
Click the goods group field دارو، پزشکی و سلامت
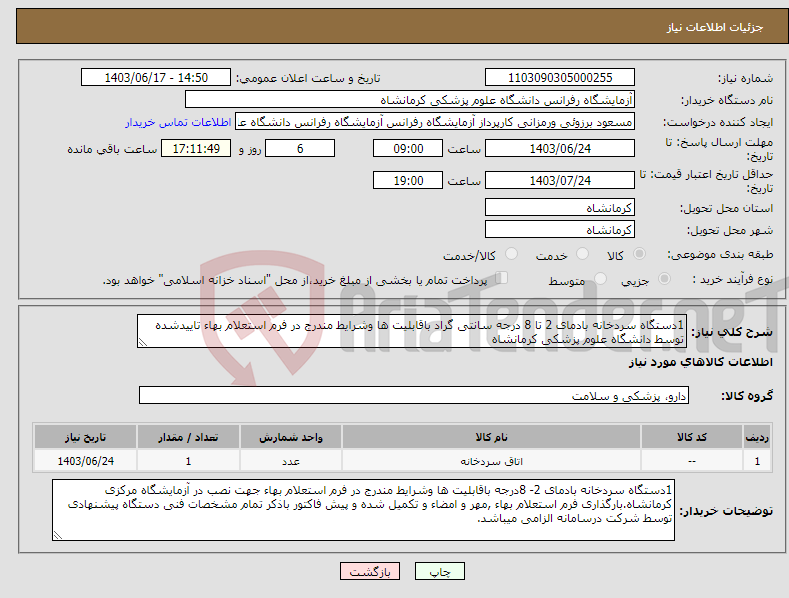click(x=414, y=395)
